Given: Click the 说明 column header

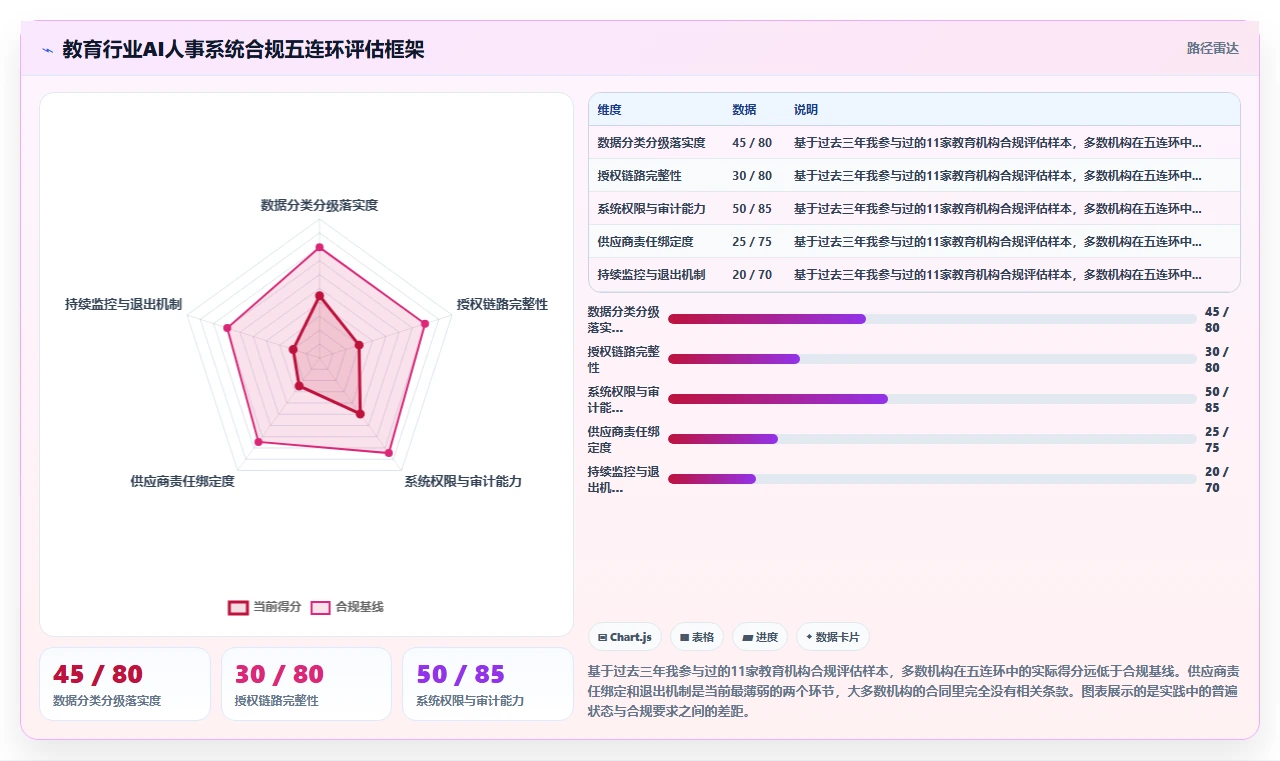Looking at the screenshot, I should pos(806,110).
